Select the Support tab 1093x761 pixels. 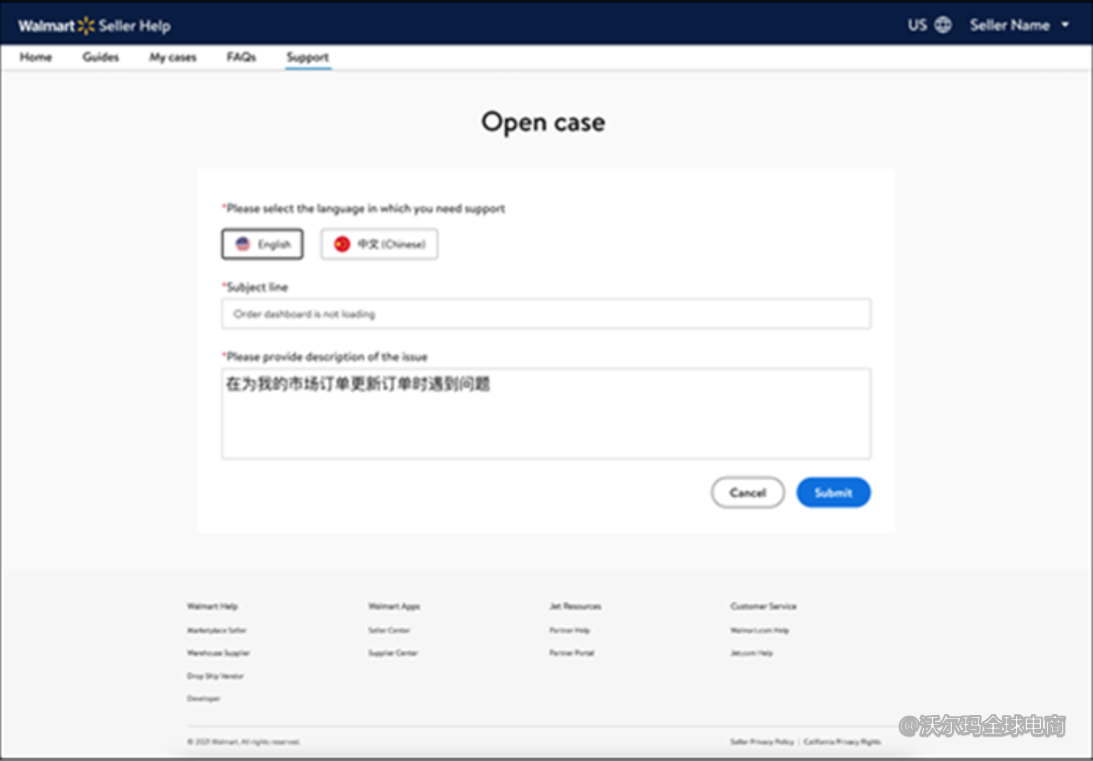click(307, 57)
